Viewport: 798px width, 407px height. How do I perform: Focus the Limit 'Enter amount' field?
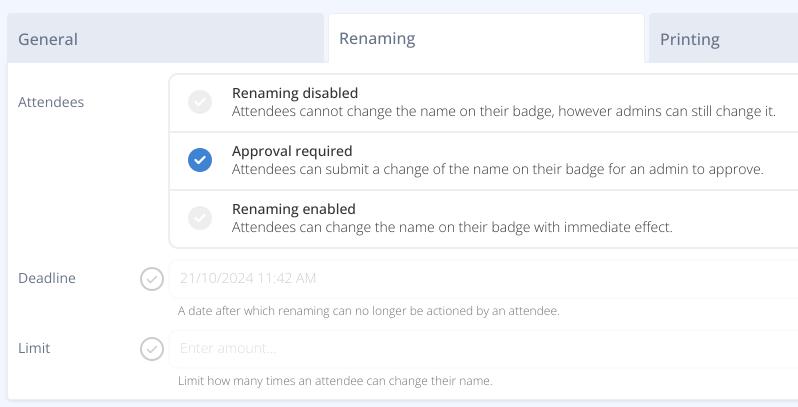point(480,348)
